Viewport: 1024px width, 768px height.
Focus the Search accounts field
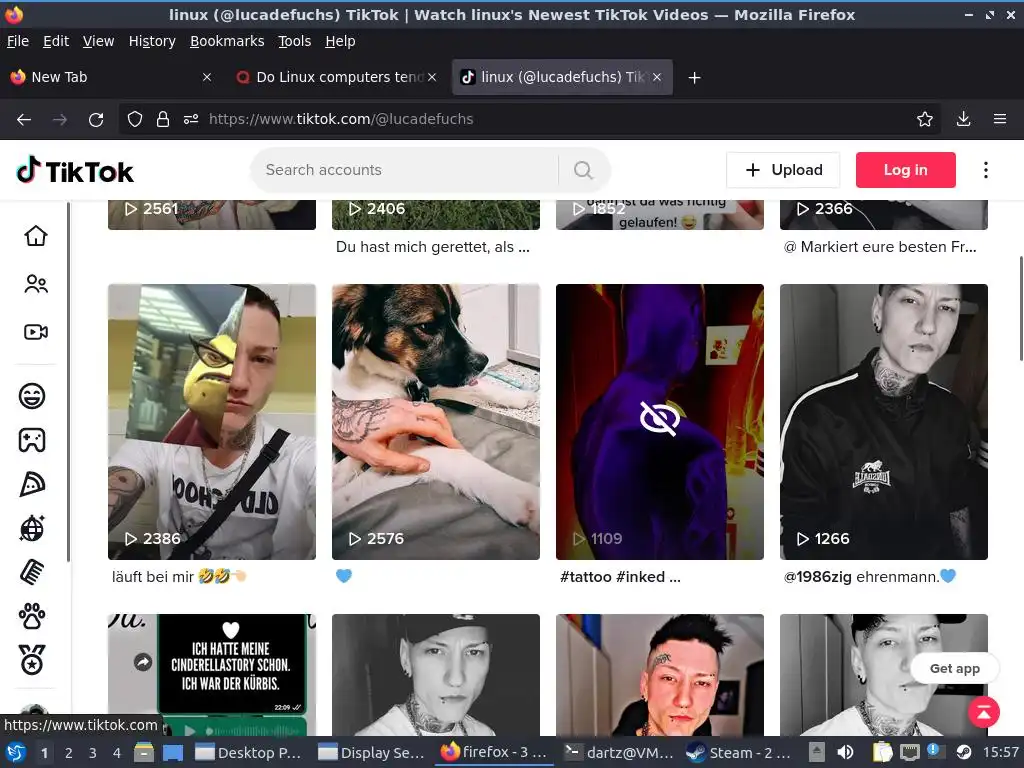pyautogui.click(x=405, y=170)
